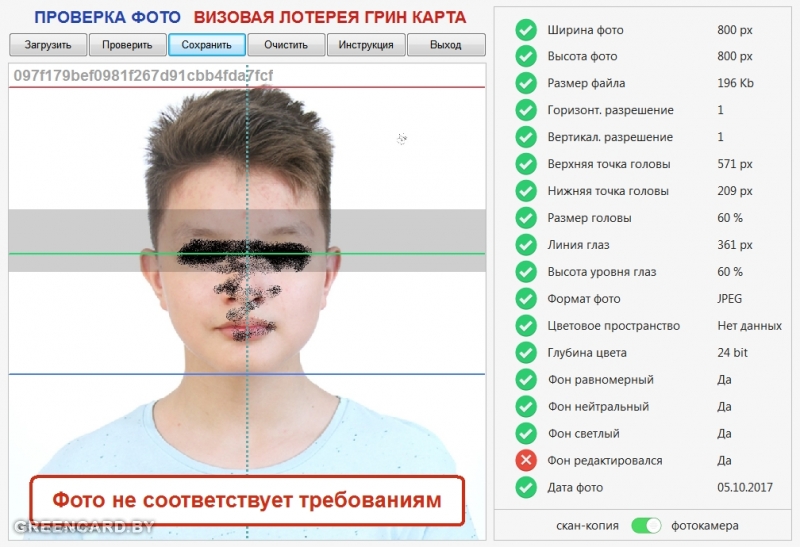Click the green check icon next to Дата фото
Screen dimensions: 800x547
point(526,488)
